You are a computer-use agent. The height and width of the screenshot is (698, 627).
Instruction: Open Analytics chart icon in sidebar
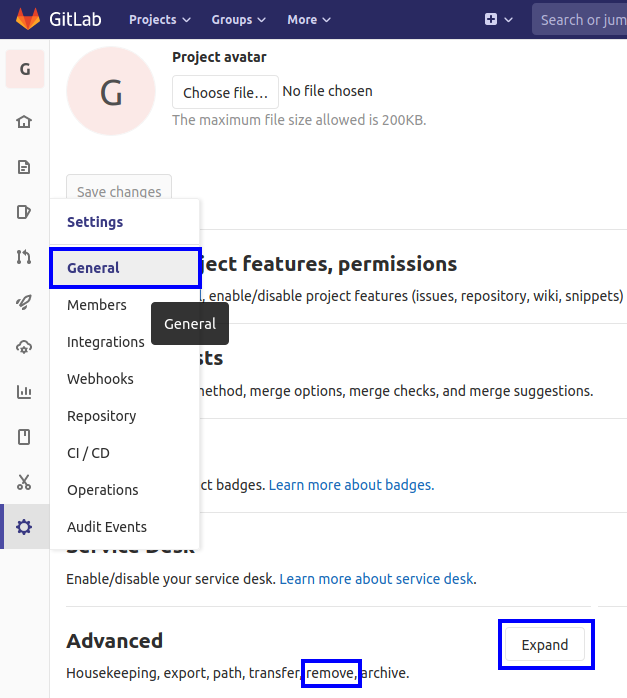pyautogui.click(x=24, y=392)
